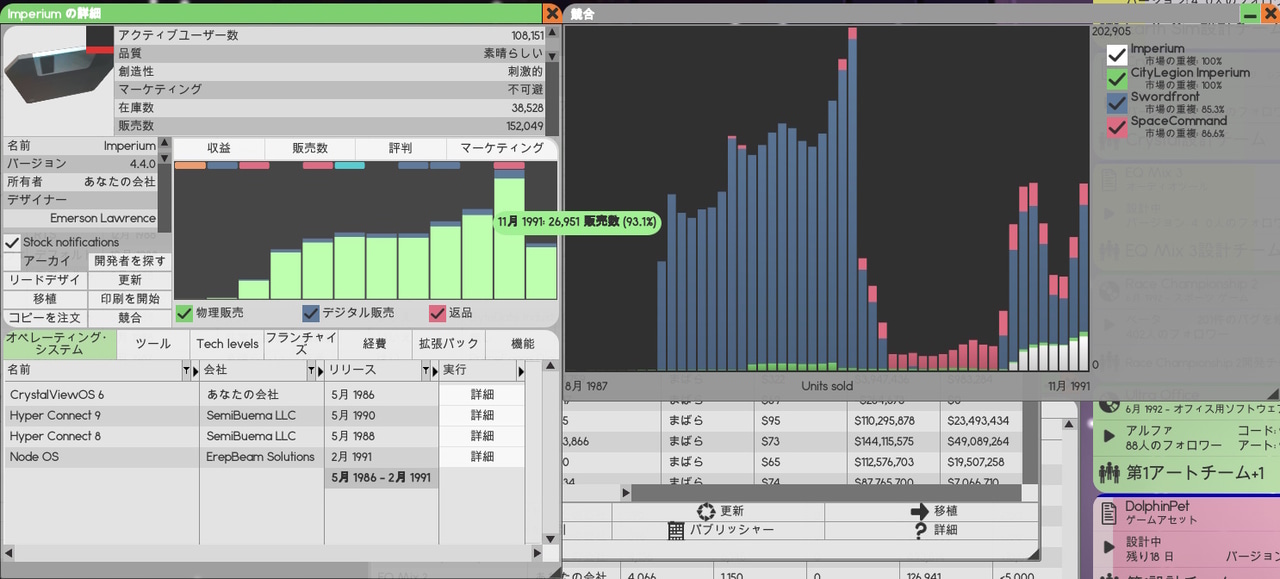Click the コピーを注文 button
Viewport: 1280px width, 579px height.
(45, 318)
